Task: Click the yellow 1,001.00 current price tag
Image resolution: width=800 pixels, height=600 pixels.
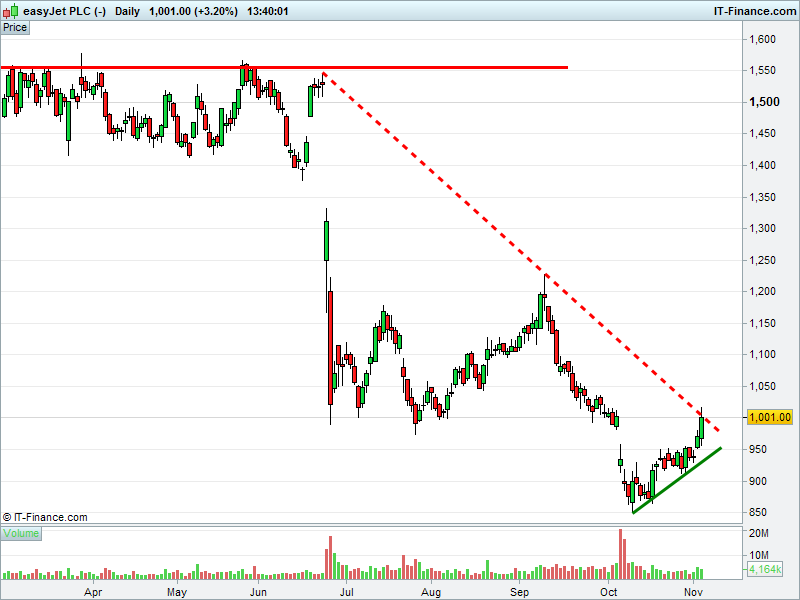Action: pyautogui.click(x=769, y=417)
